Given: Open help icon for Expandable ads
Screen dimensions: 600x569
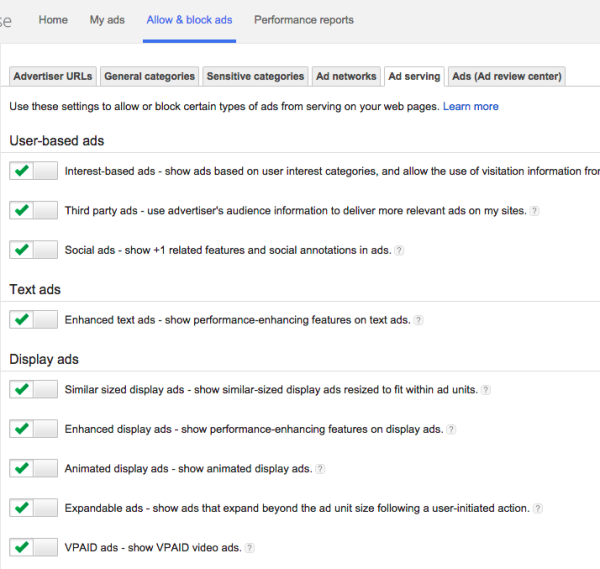Looking at the screenshot, I should tap(538, 508).
